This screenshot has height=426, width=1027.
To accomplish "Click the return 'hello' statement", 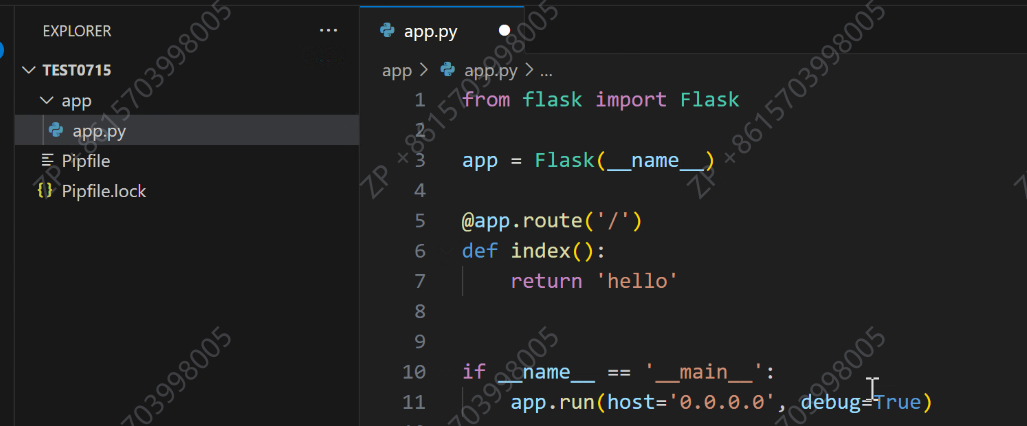I will click(x=594, y=281).
